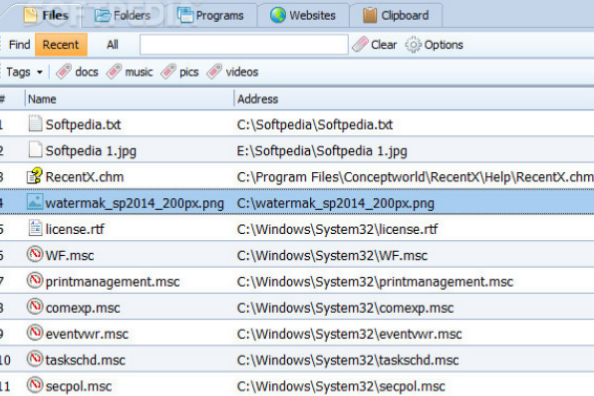This screenshot has height=396, width=594.
Task: Click the eventvwr.msc file icon
Action: pyautogui.click(x=35, y=333)
